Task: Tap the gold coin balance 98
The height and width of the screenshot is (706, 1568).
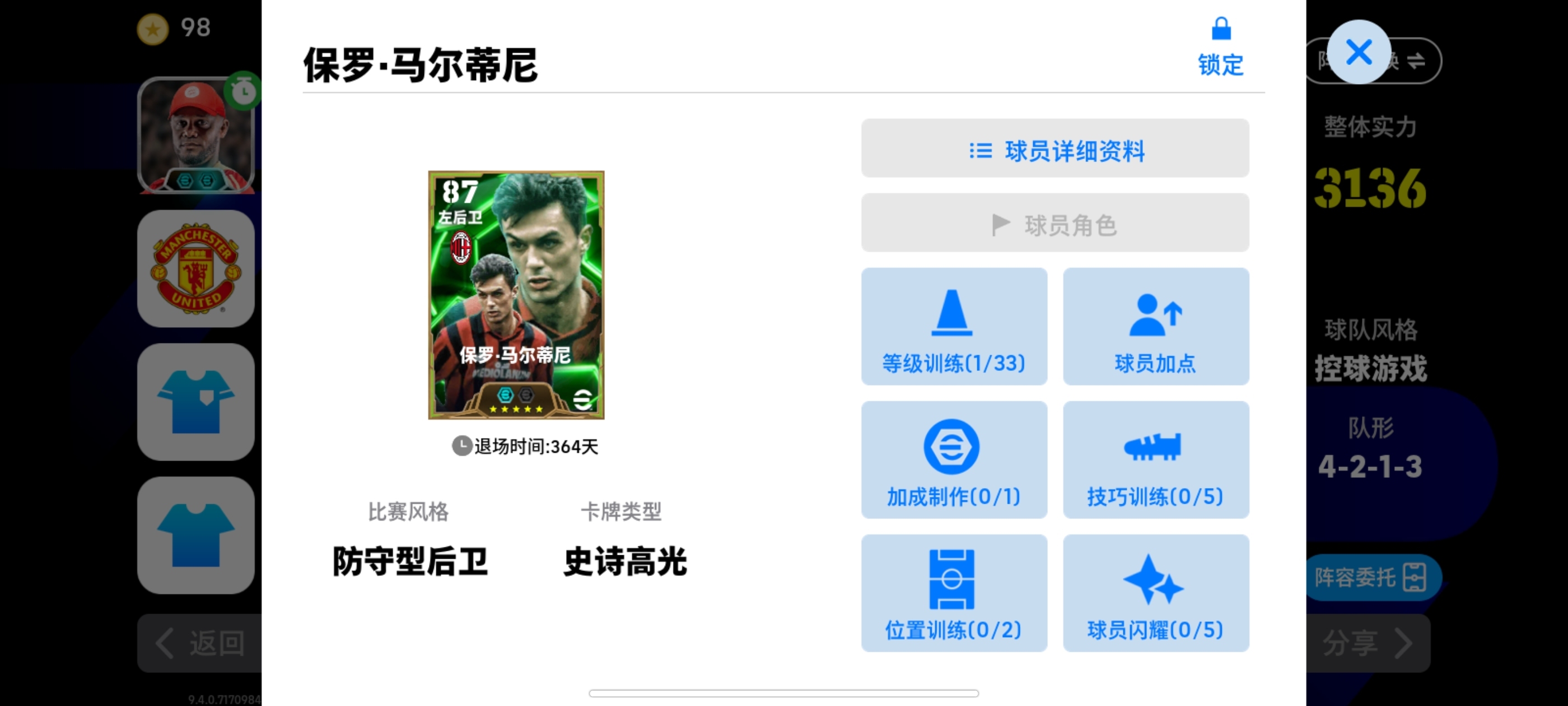Action: pyautogui.click(x=174, y=28)
